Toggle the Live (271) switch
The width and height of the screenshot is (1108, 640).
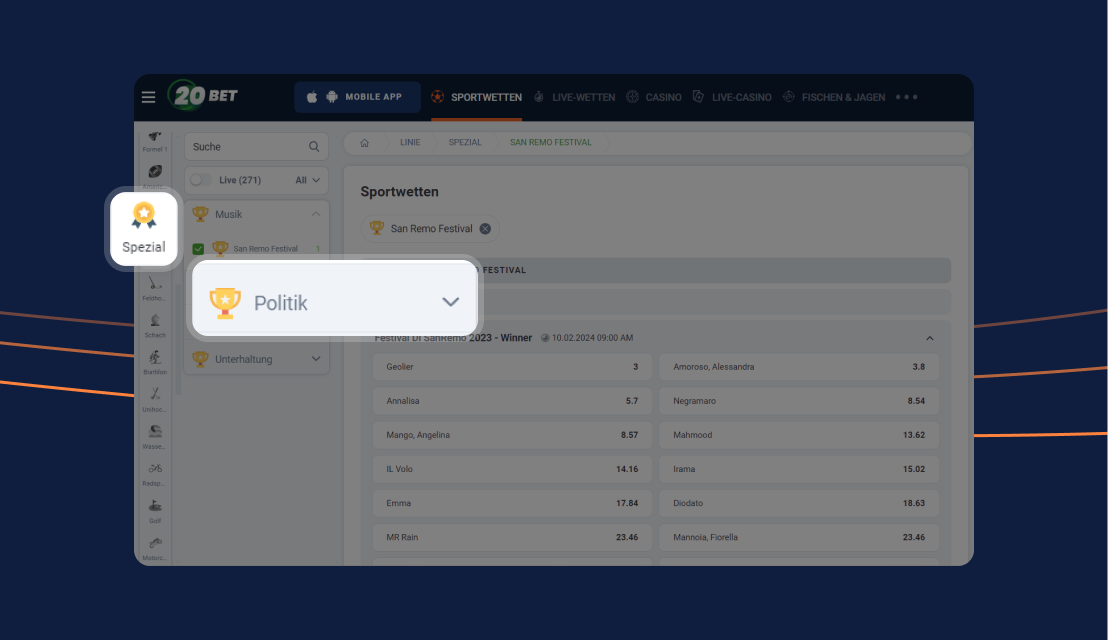(x=200, y=180)
